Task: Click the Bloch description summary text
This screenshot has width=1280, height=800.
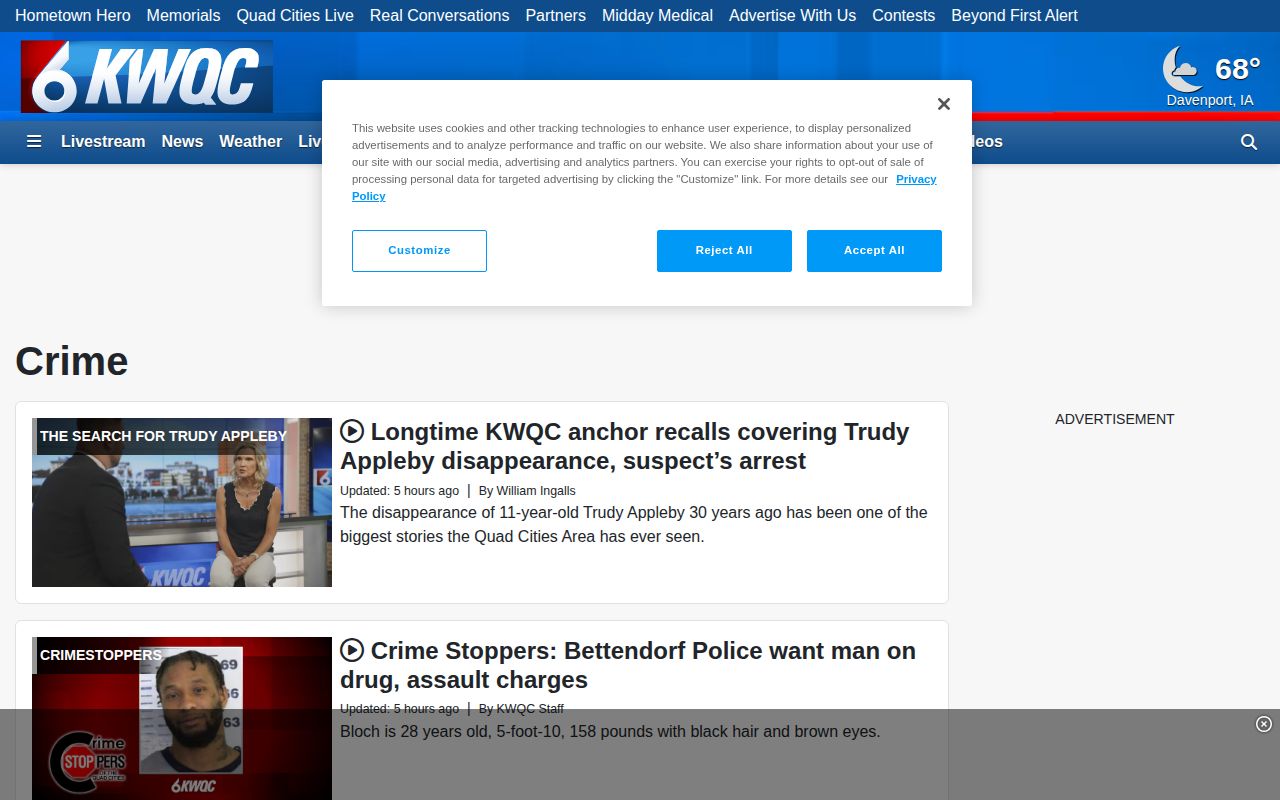Action: pyautogui.click(x=610, y=731)
